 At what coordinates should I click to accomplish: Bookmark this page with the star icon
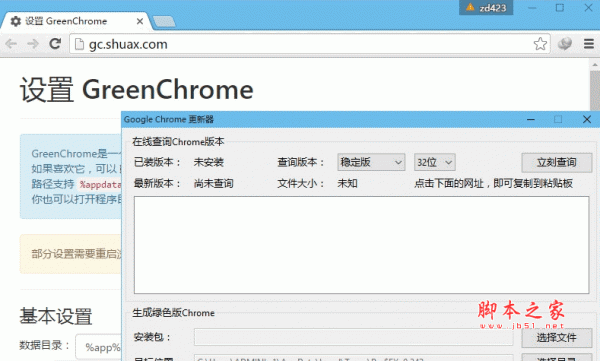(540, 44)
